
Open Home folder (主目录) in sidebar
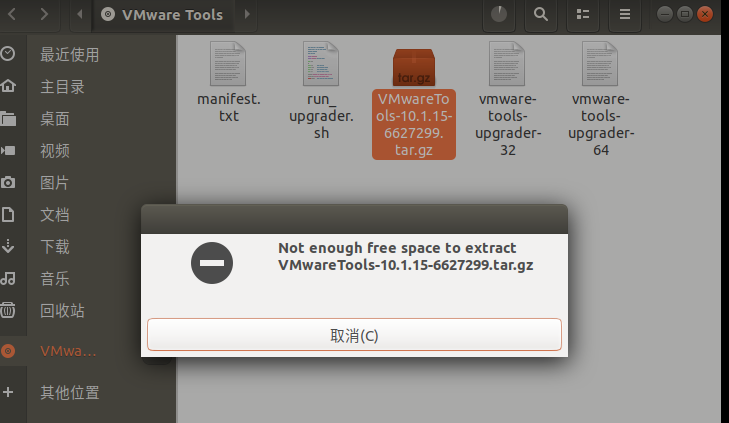tap(62, 87)
